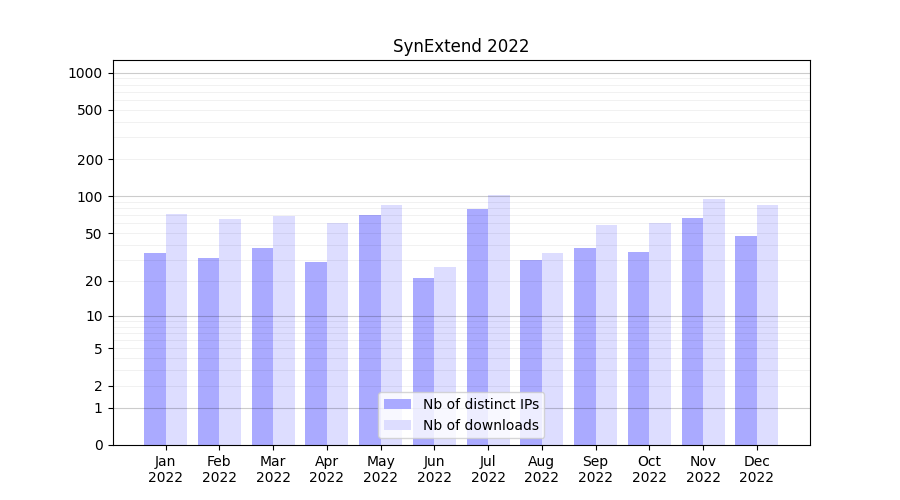Screen dimensions: 900x500
Task: Click the Mar 2022 x-axis label
Action: point(273,469)
